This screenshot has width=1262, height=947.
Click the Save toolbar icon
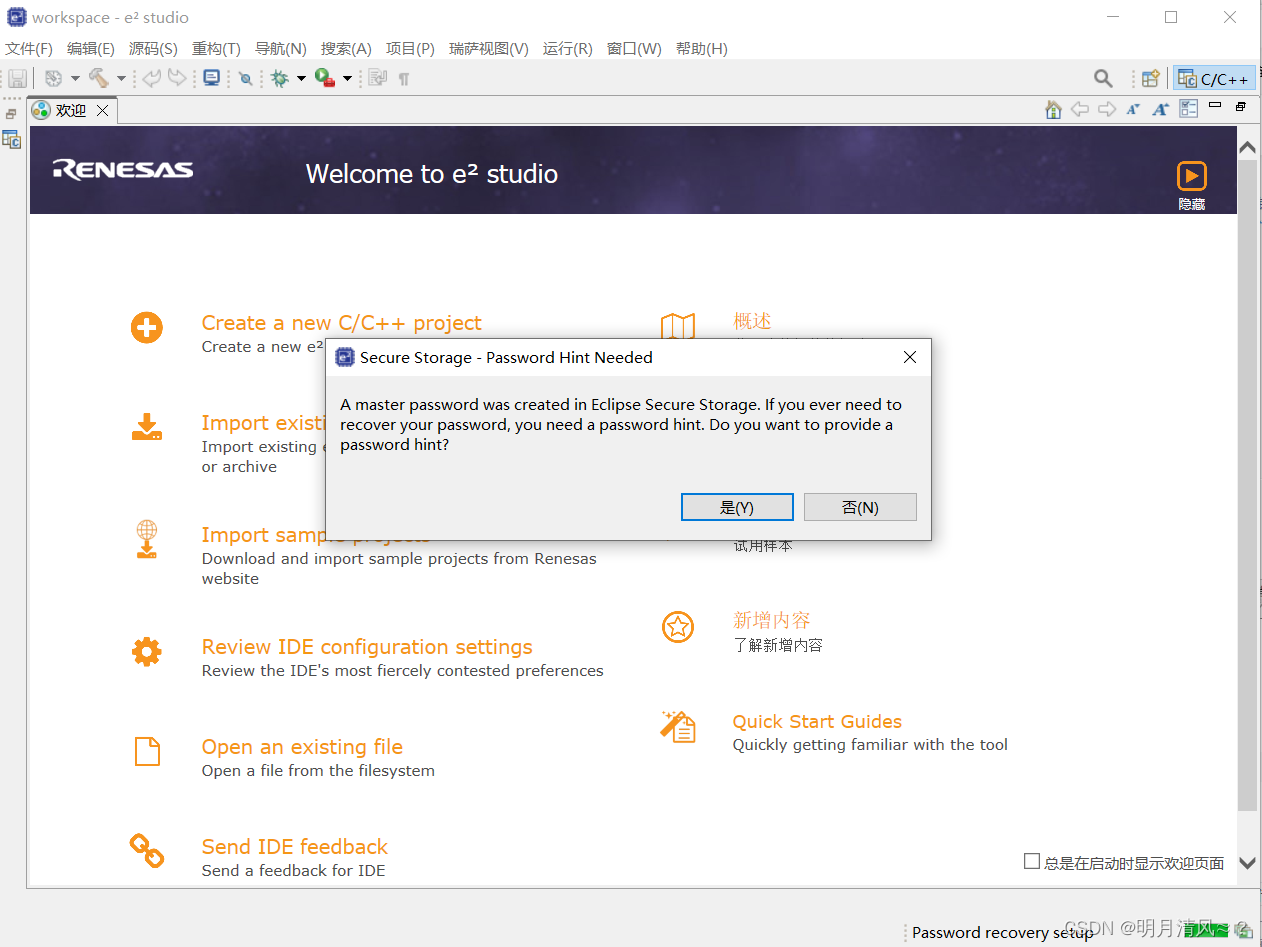tap(18, 78)
